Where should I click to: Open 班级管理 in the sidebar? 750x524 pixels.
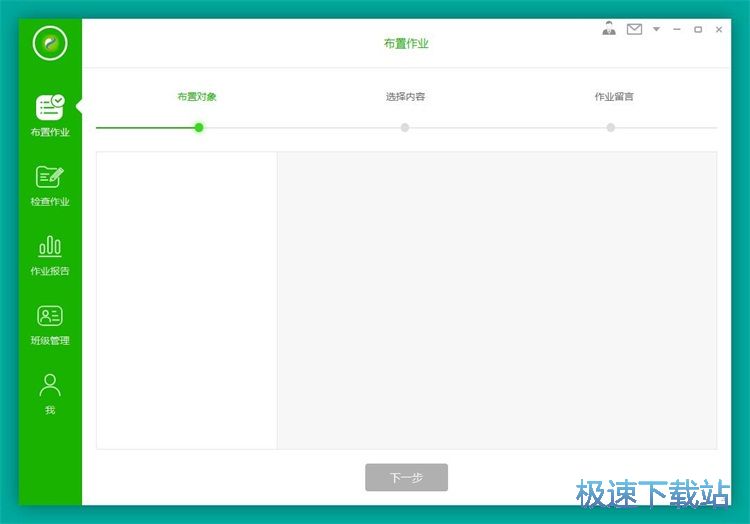click(50, 325)
